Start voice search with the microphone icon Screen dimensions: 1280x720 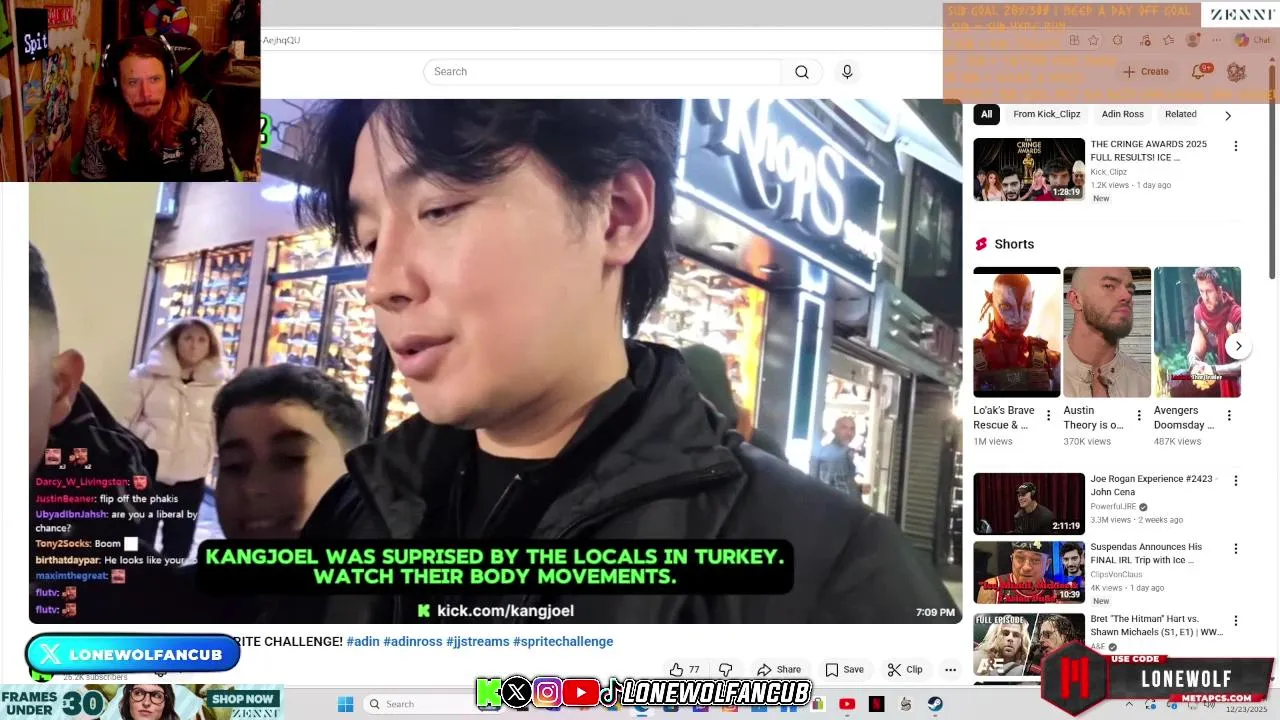coord(847,72)
